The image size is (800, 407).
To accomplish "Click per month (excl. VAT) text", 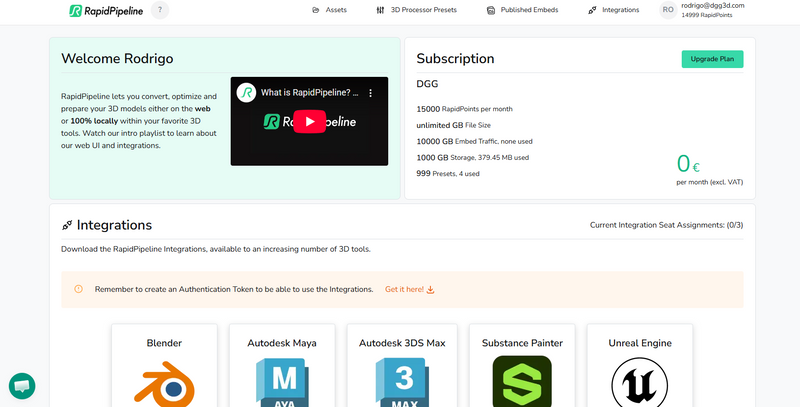I will [x=710, y=182].
